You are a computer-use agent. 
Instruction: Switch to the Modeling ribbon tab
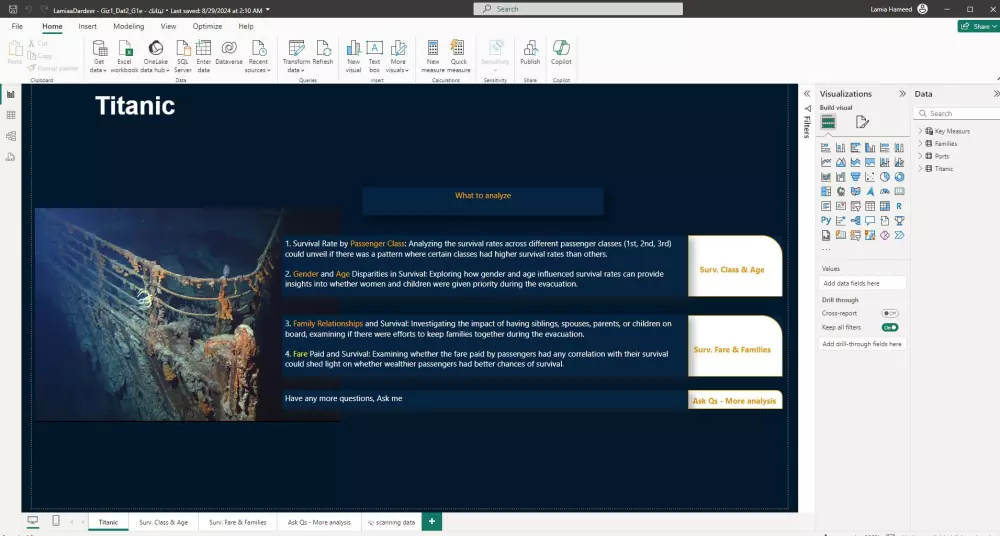(129, 26)
